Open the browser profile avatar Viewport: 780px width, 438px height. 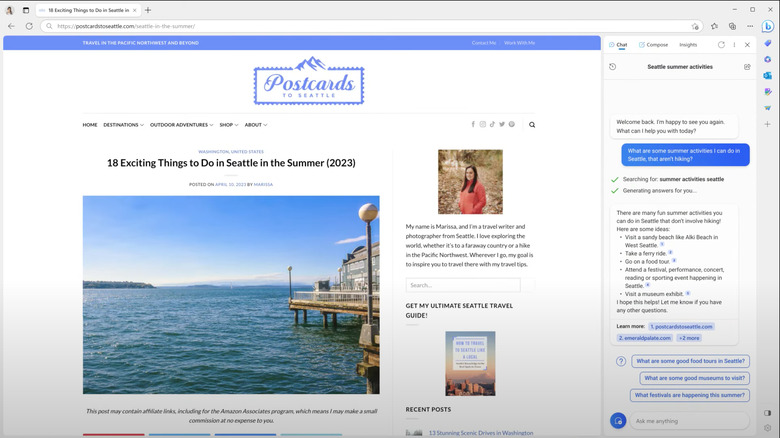pos(9,10)
